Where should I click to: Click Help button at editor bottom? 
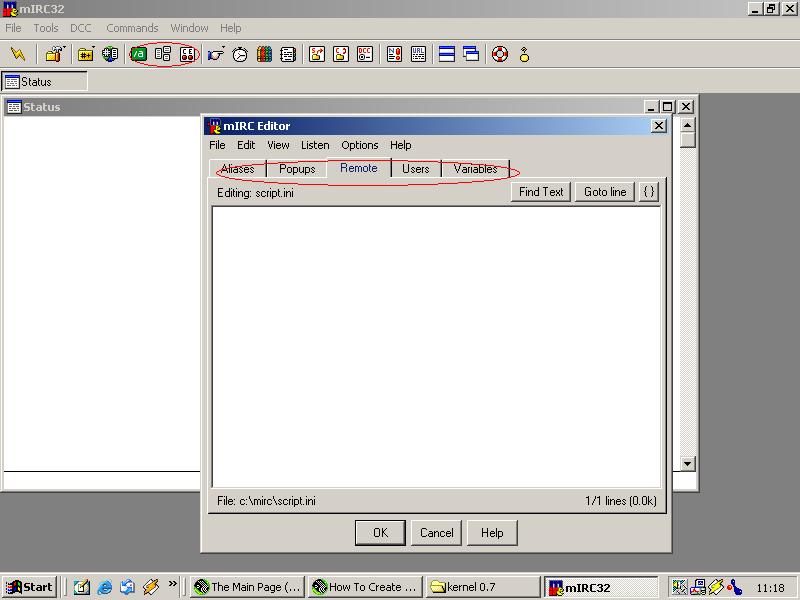pos(492,533)
